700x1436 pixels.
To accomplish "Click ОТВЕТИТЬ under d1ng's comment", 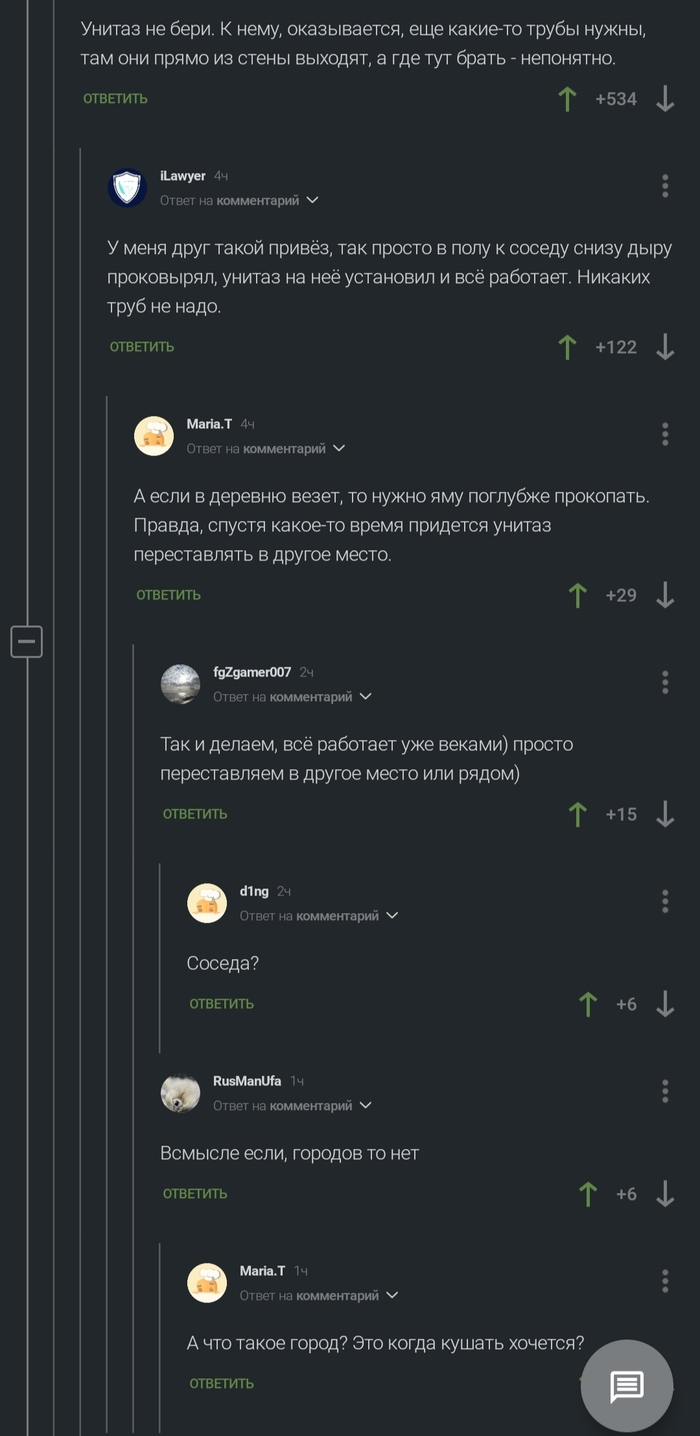I will (220, 1004).
